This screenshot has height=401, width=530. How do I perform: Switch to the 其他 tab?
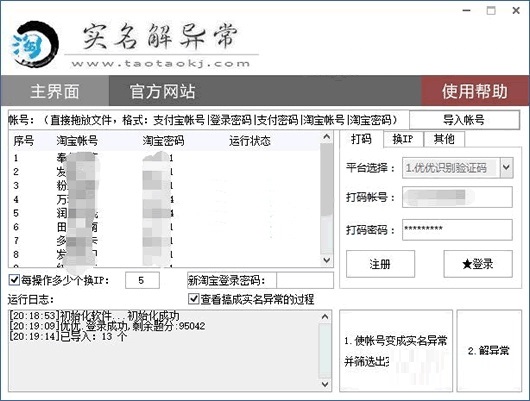pos(444,139)
